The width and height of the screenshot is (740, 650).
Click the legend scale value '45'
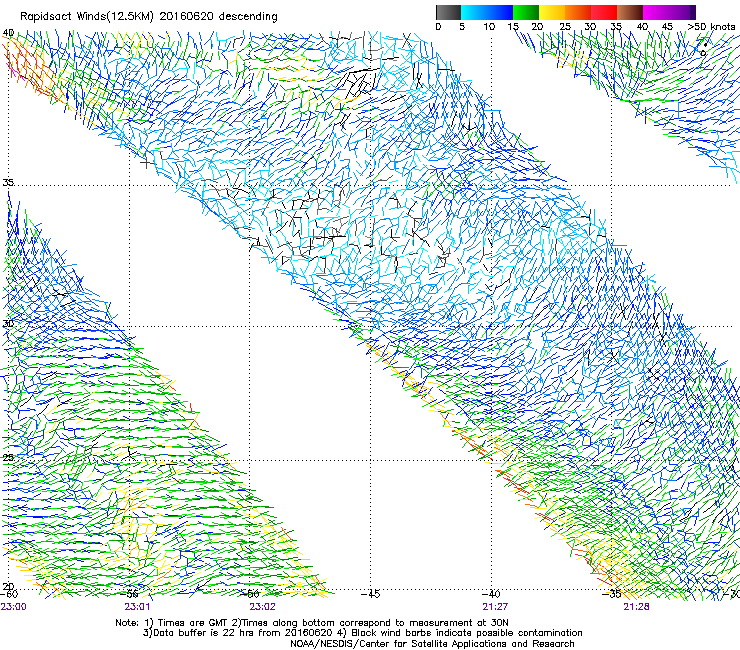667,27
